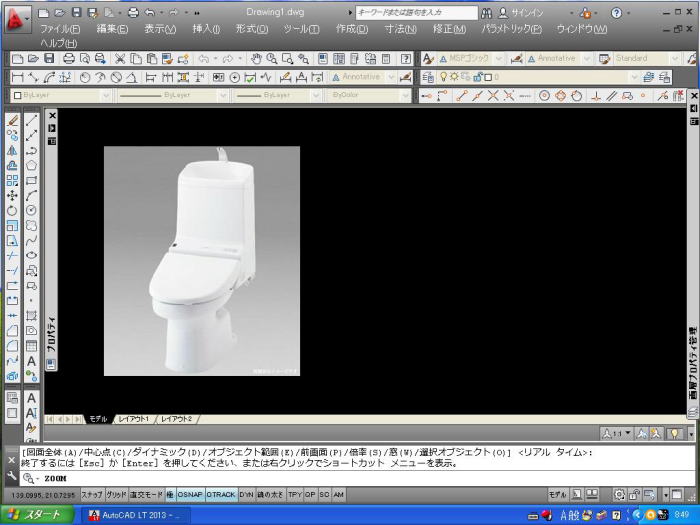
Task: Select the Hatch tool
Action: (x=31, y=316)
